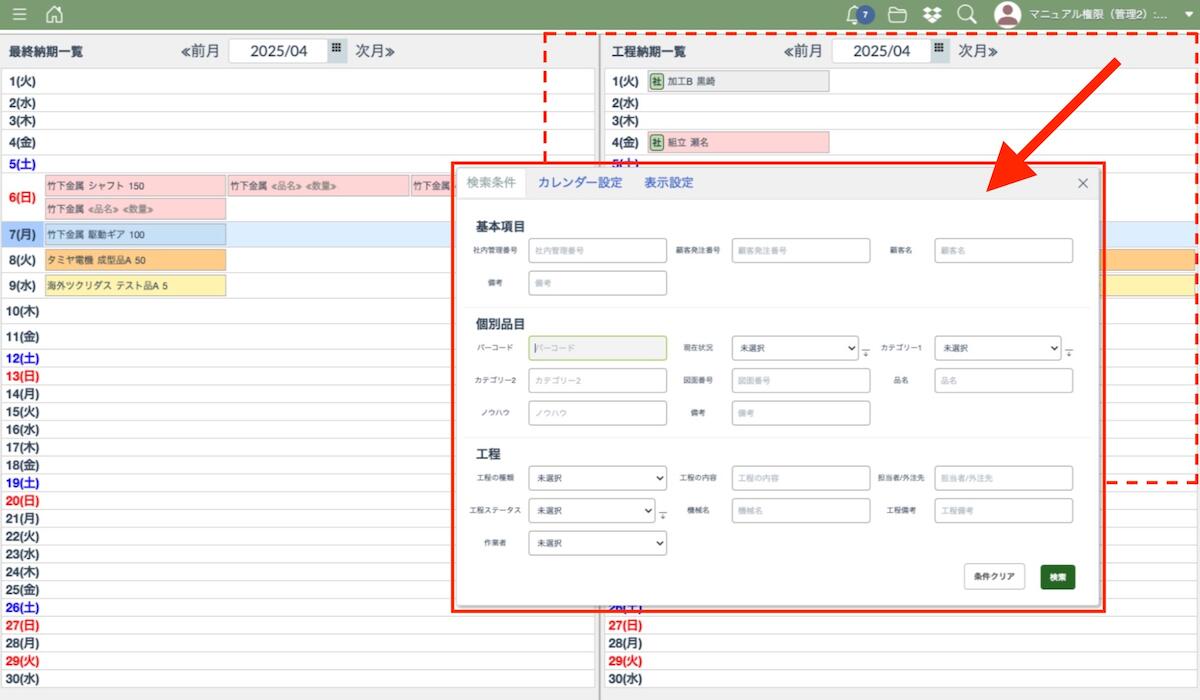Open the hamburger menu in the top bar
The height and width of the screenshot is (700, 1200).
[x=19, y=15]
